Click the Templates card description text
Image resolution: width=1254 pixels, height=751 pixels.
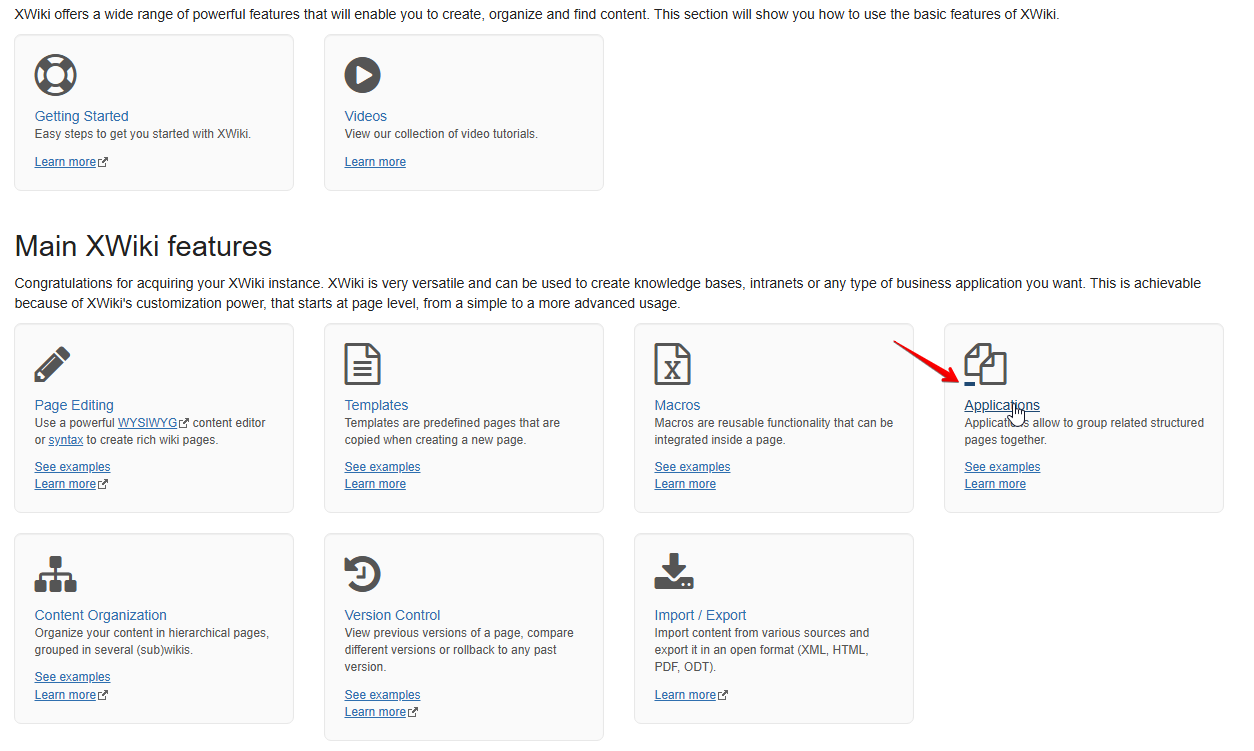[452, 431]
